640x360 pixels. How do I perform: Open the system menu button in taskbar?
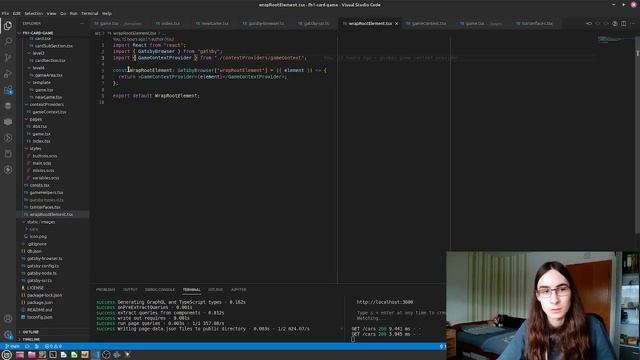coord(7,355)
